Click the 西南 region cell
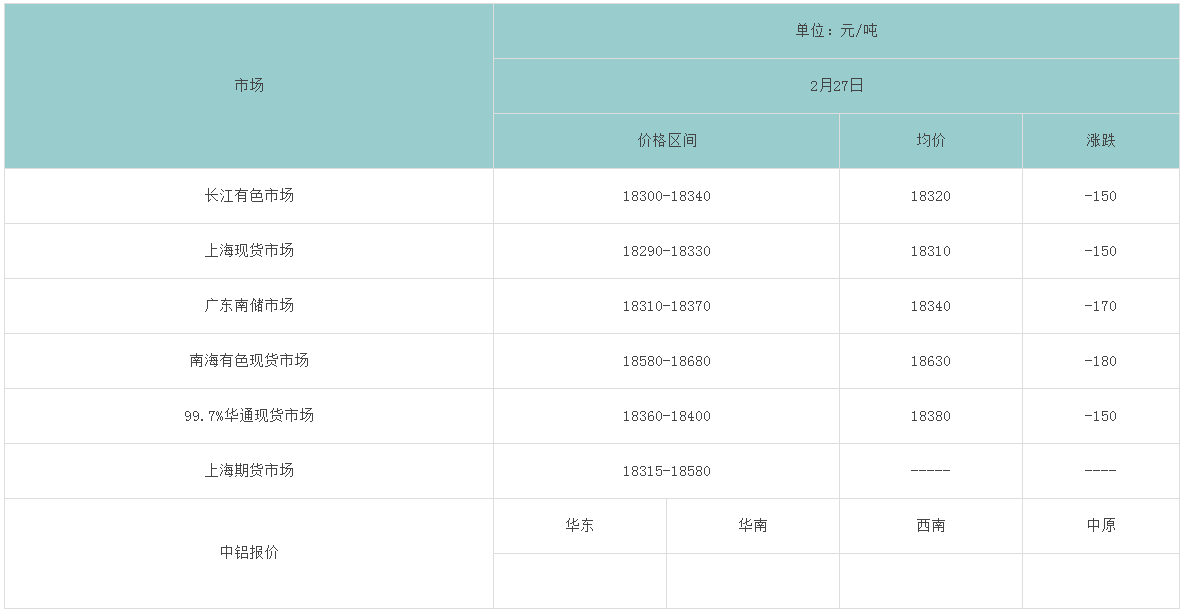This screenshot has height=613, width=1187. (930, 526)
